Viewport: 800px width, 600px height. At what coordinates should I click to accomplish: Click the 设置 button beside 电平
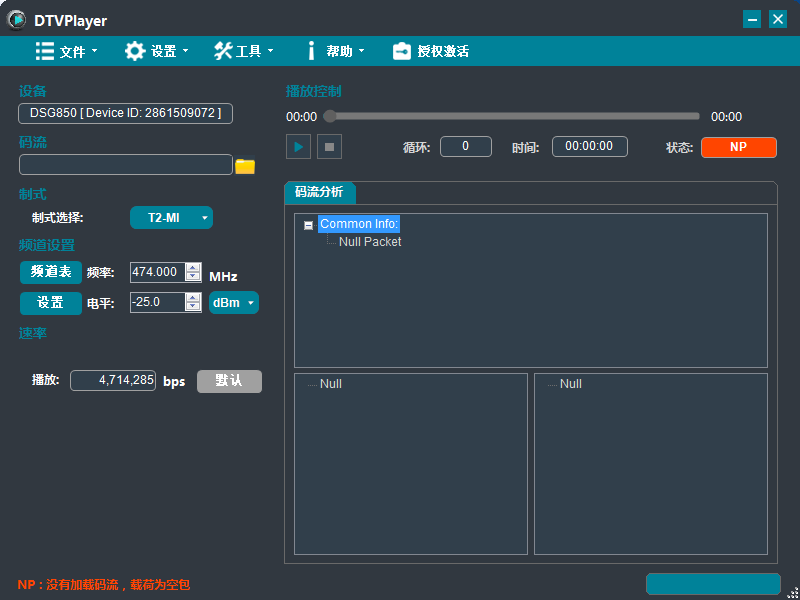(x=51, y=302)
